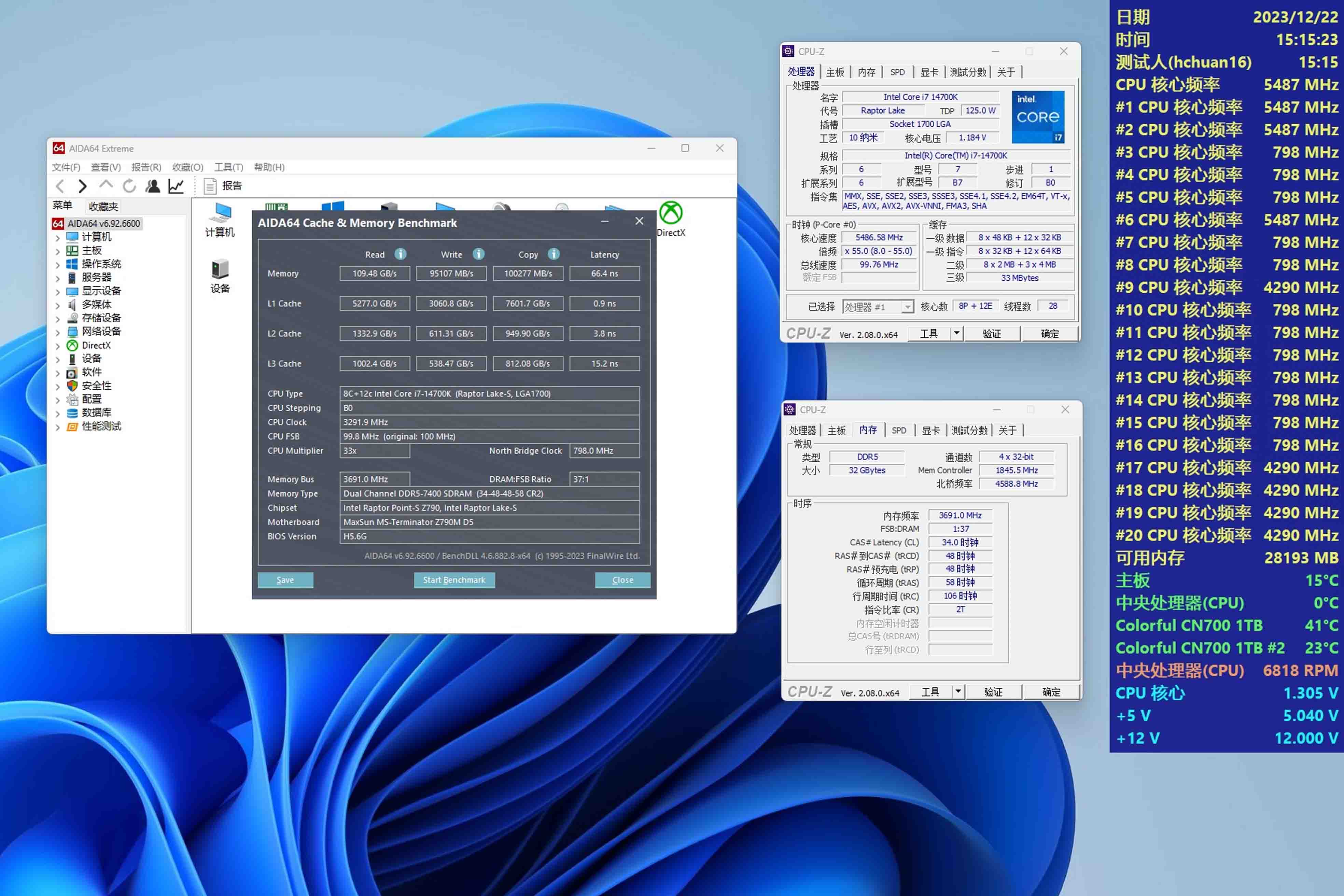Click the Intel Core i7 logo in CPU-Z

(x=1038, y=117)
